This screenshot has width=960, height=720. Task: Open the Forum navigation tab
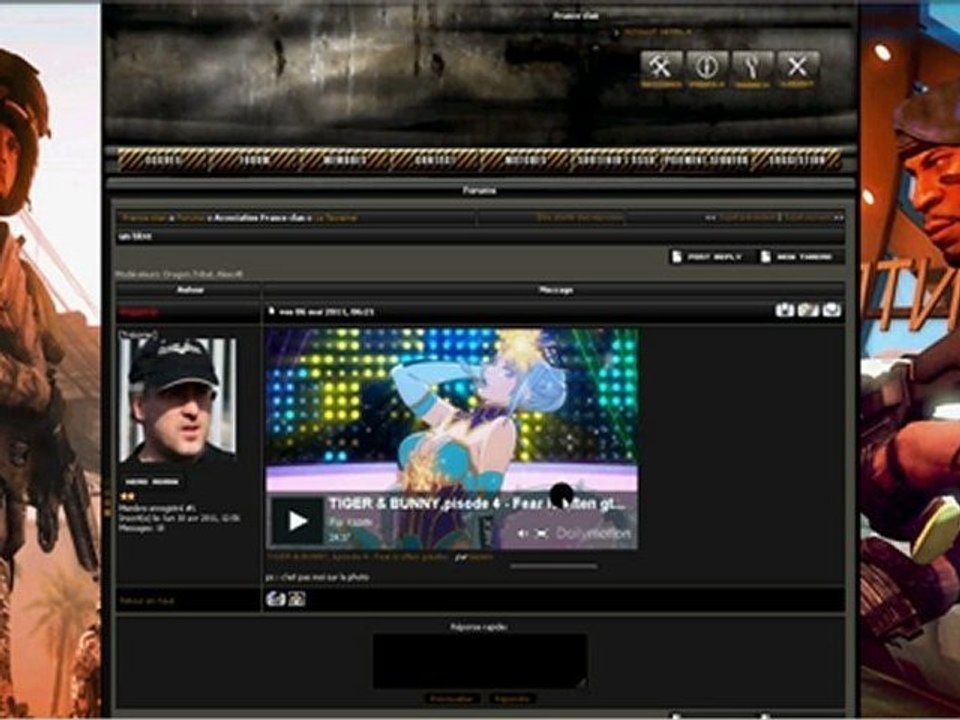pos(253,160)
